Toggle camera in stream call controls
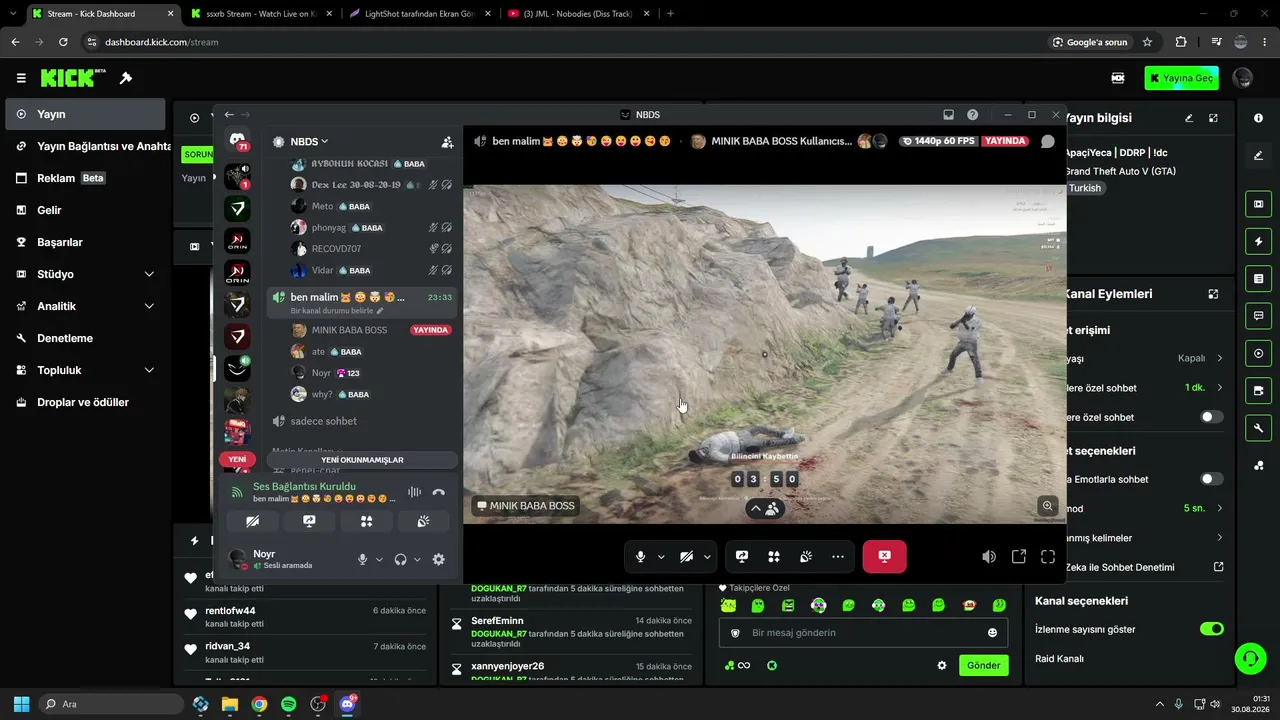Image resolution: width=1280 pixels, height=720 pixels. [686, 557]
